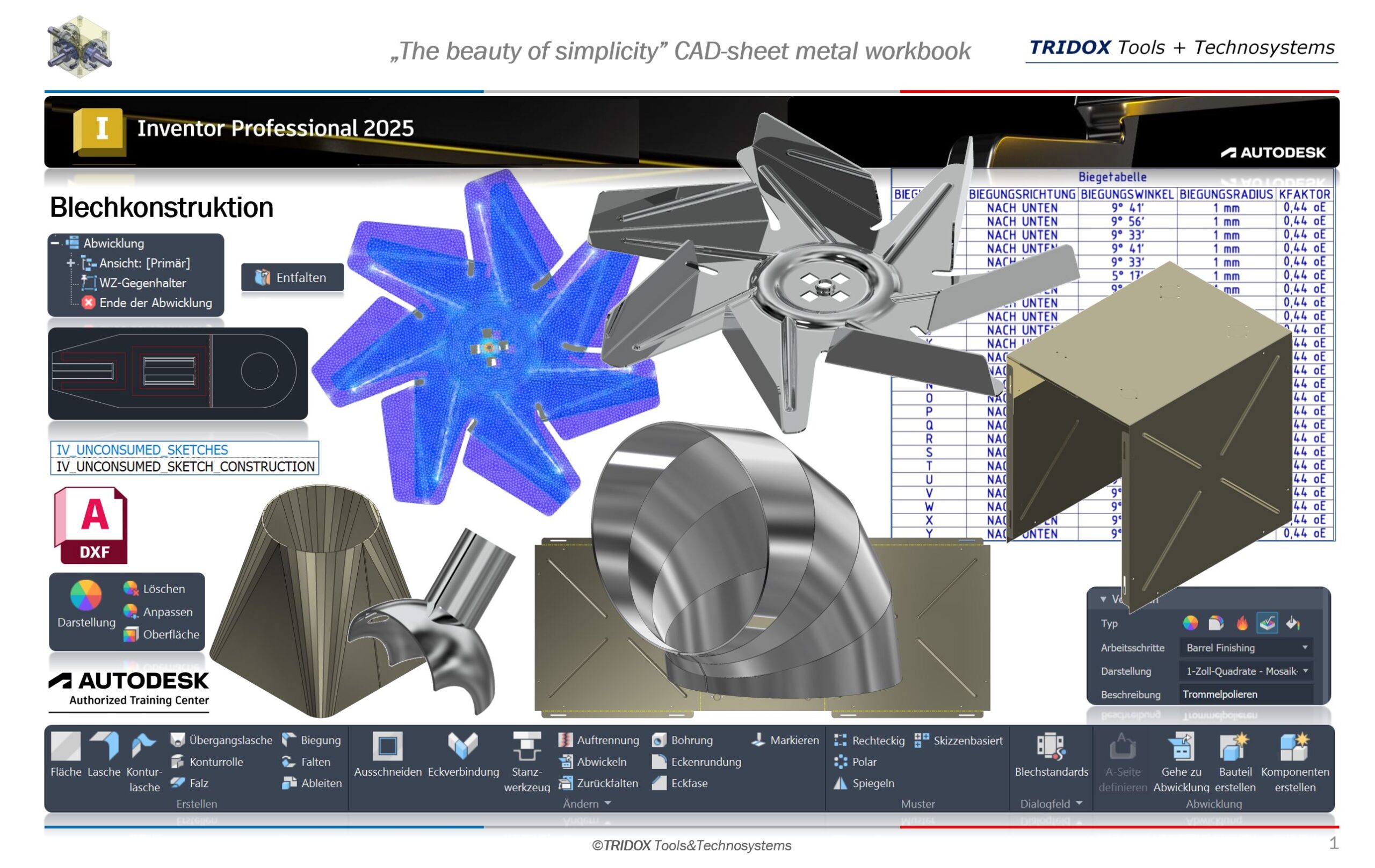Select the color wheel Typ option
Screen dimensions: 1375x868
point(1190,623)
